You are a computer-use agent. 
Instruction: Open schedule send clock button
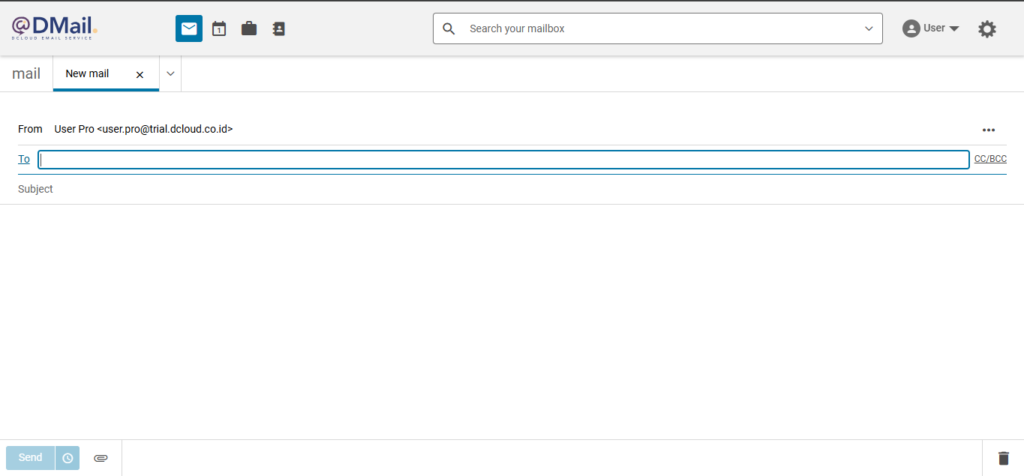[x=68, y=458]
